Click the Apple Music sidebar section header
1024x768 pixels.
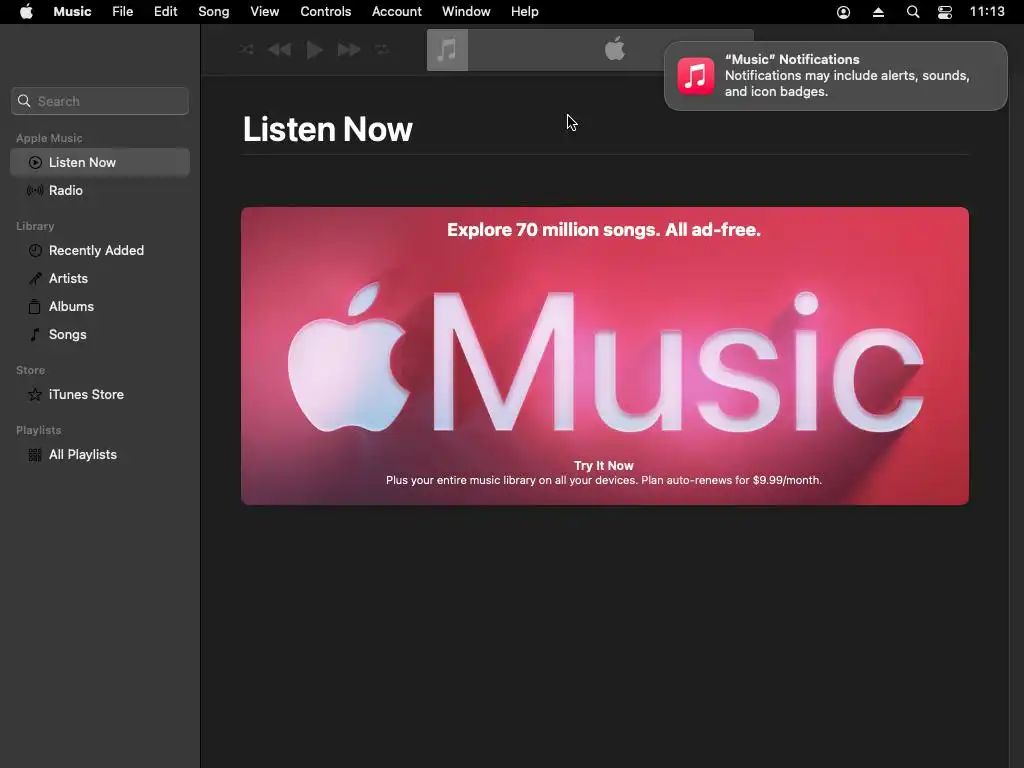coord(50,138)
